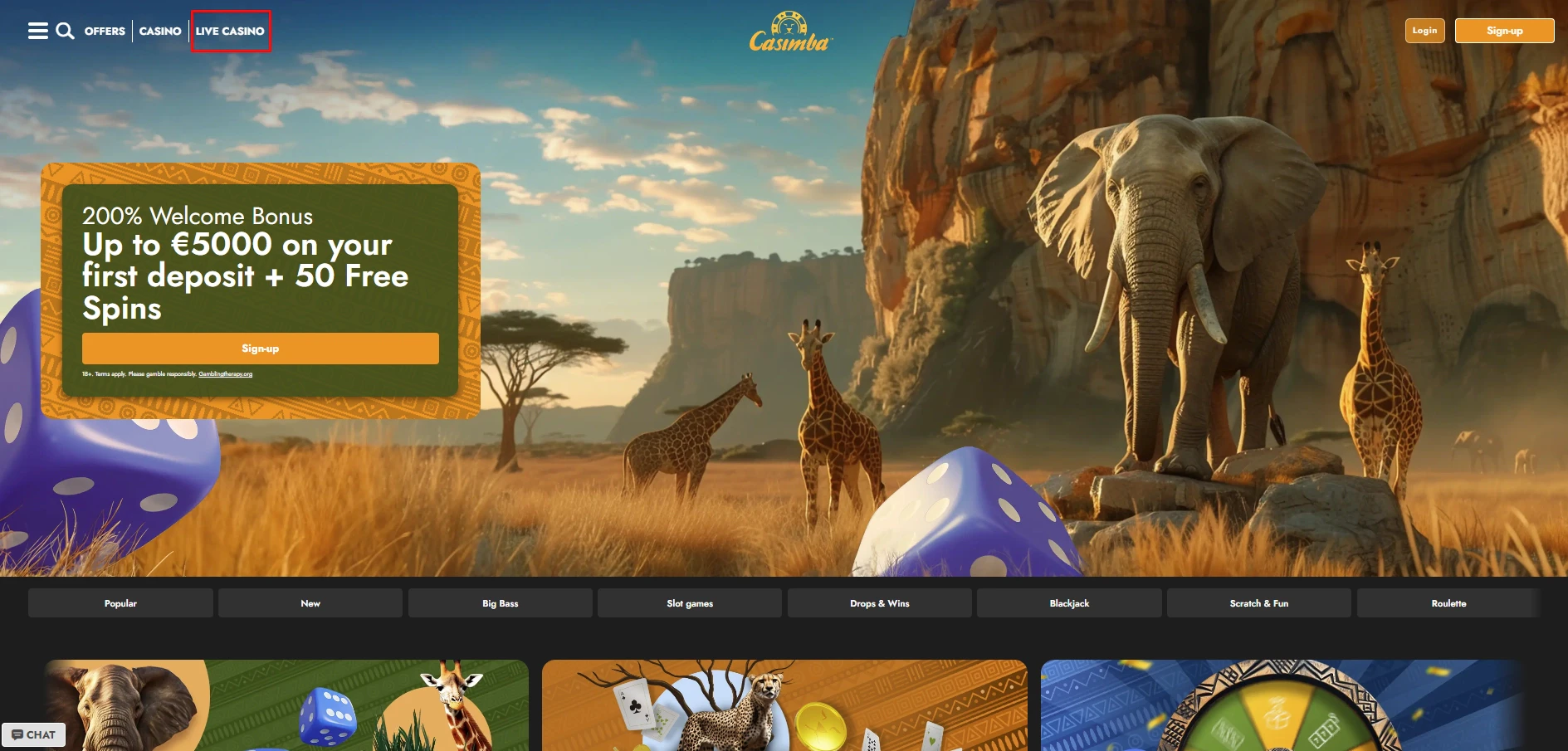
Task: Open the hamburger menu icon
Action: [x=38, y=32]
